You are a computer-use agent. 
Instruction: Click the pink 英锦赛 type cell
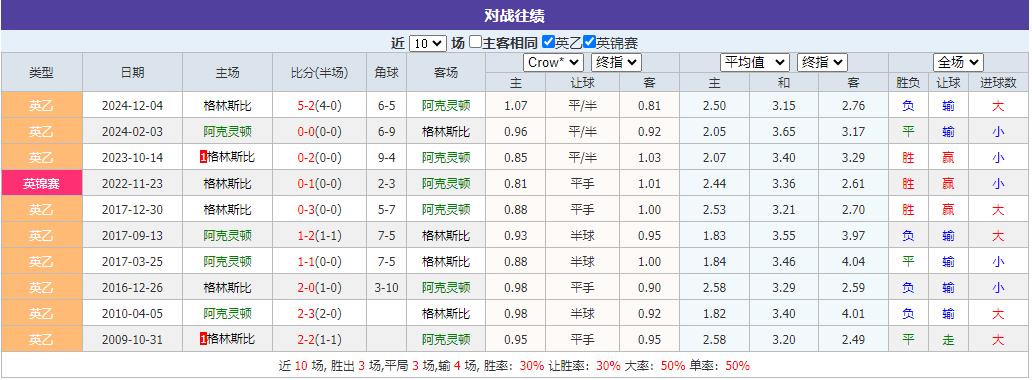(41, 184)
